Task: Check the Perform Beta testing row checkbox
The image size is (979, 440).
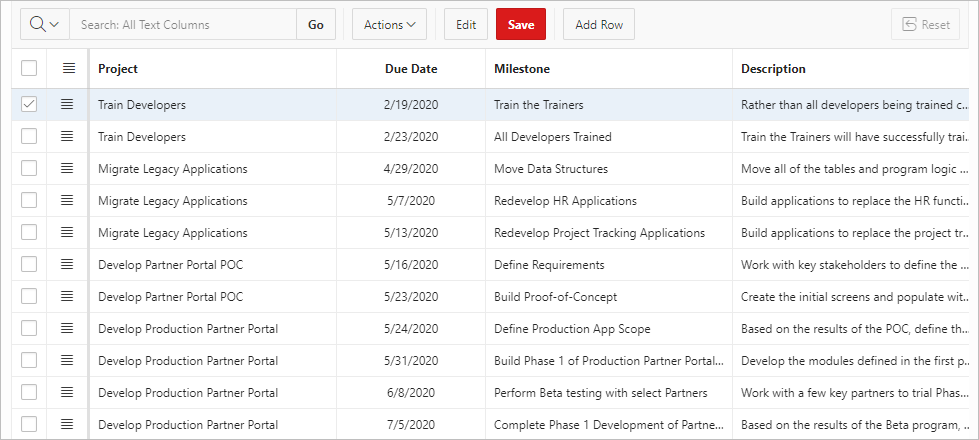Action: [x=29, y=393]
